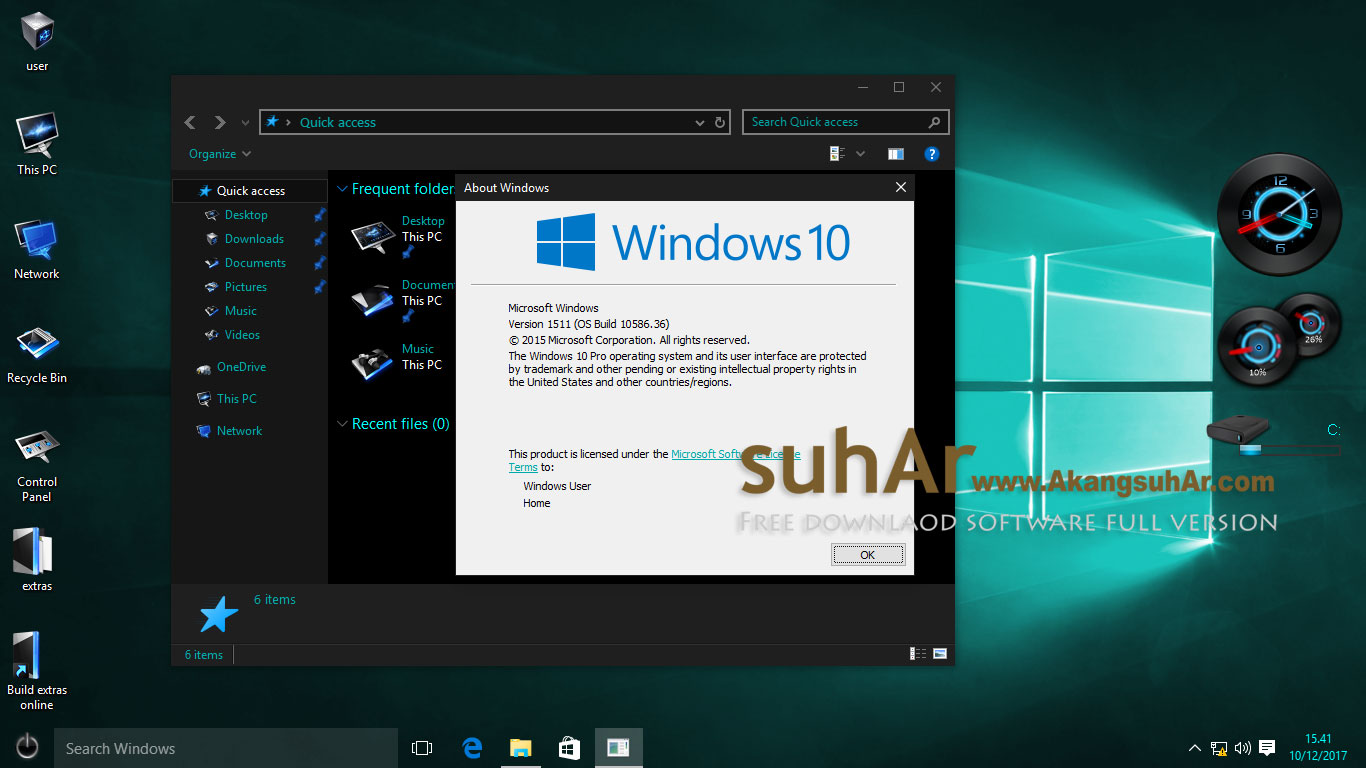Open Build extras online shortcut
Screen dimensions: 1366x768
(x=37, y=671)
